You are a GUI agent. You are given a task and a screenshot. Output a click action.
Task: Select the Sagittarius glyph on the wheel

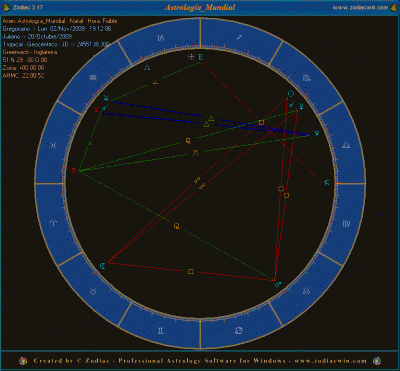(x=239, y=38)
